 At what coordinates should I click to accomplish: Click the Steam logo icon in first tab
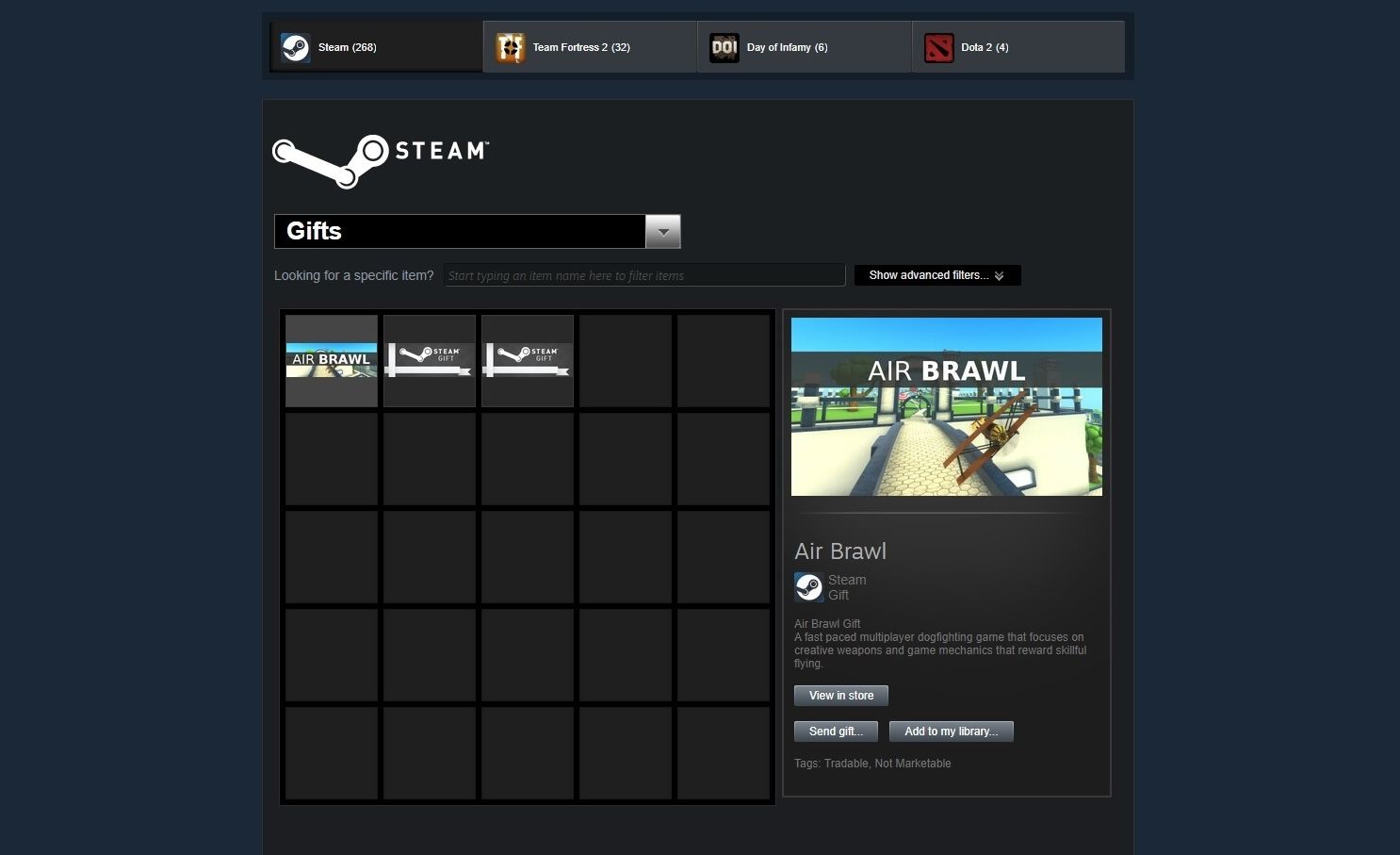(296, 47)
